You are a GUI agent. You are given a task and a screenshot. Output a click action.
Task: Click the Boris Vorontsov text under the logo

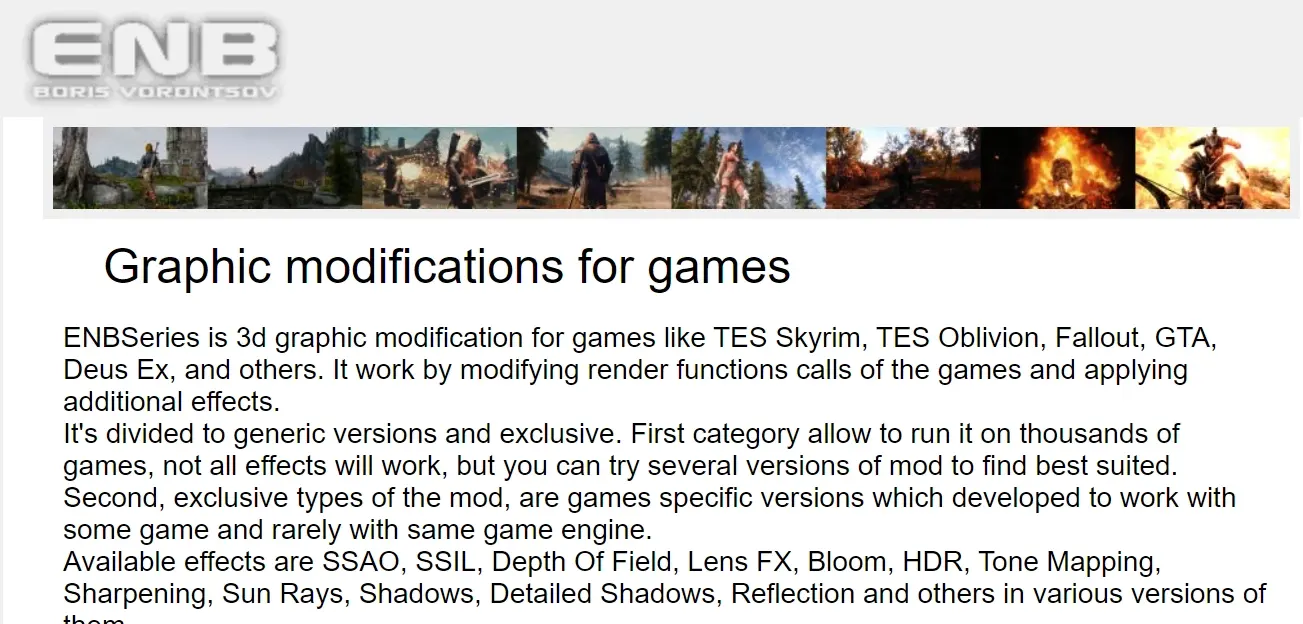[153, 93]
